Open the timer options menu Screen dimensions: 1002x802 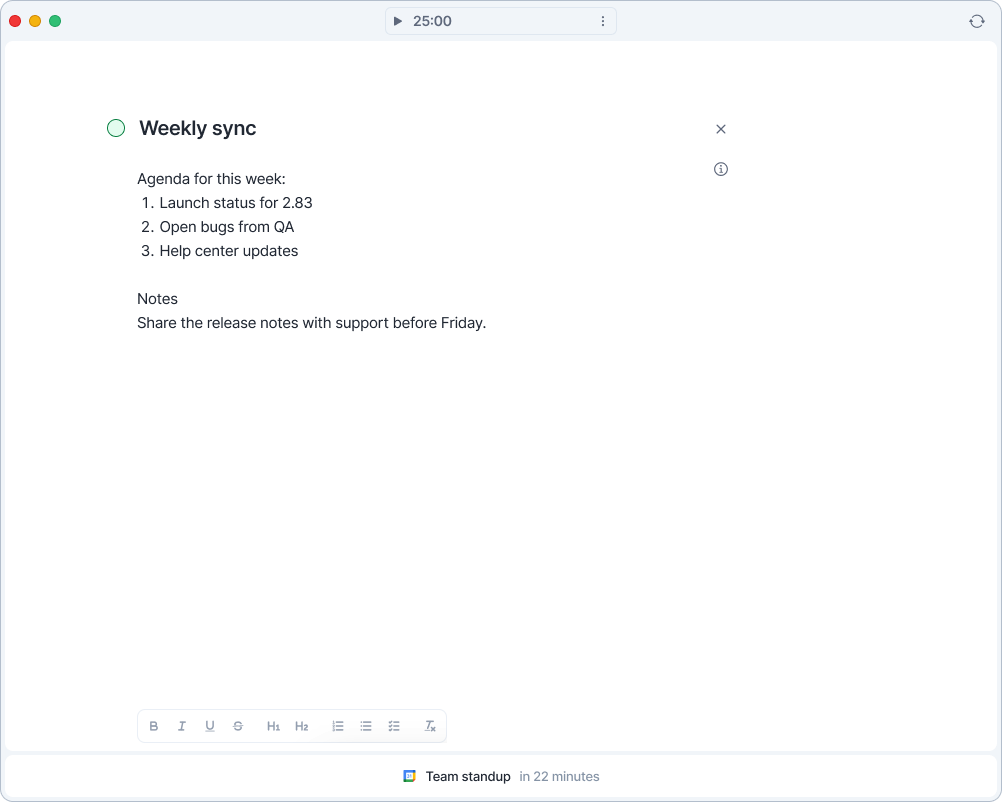(x=603, y=21)
